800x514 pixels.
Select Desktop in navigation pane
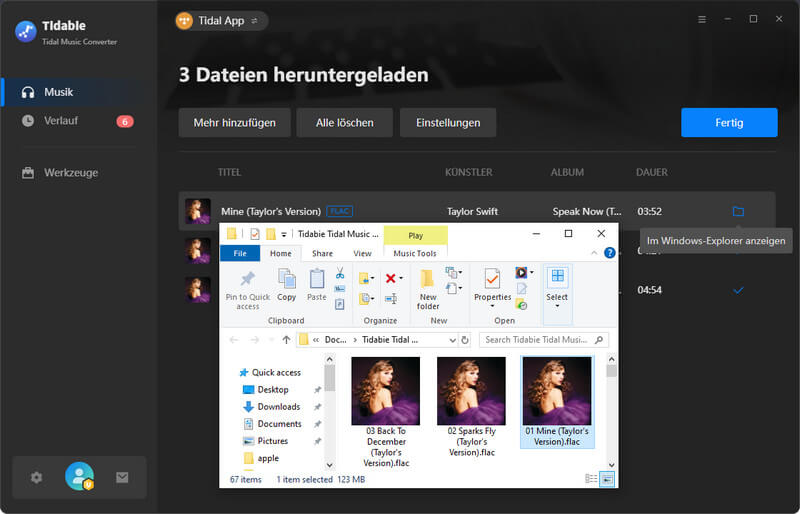[x=273, y=389]
